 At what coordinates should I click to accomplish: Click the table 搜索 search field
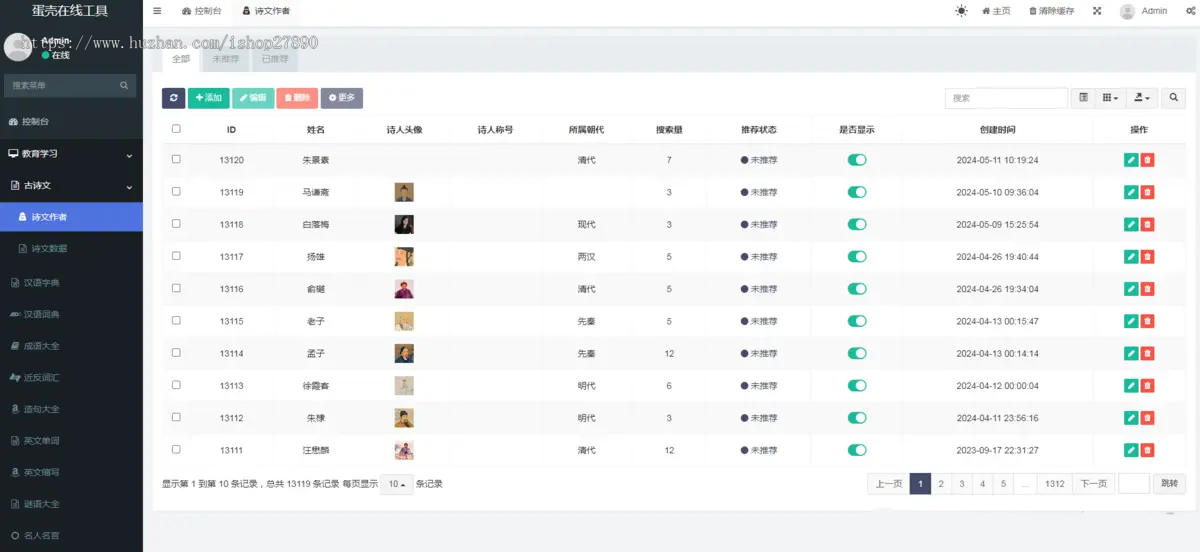(1006, 98)
